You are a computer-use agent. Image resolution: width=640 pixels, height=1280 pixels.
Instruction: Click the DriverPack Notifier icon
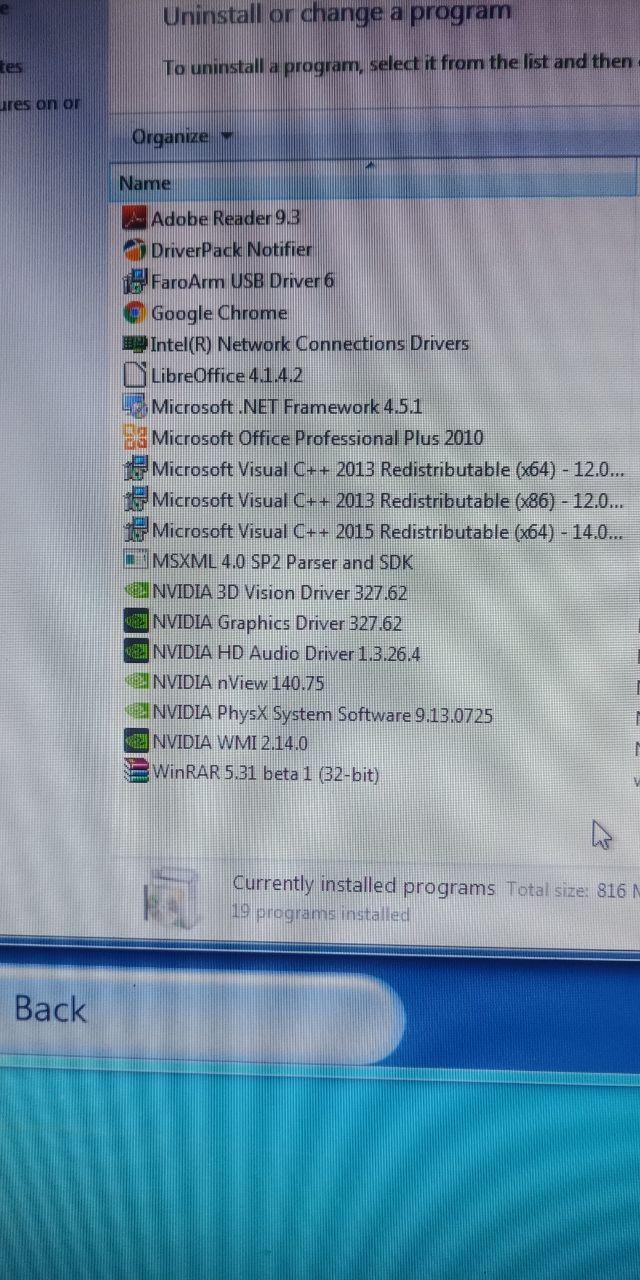click(134, 249)
